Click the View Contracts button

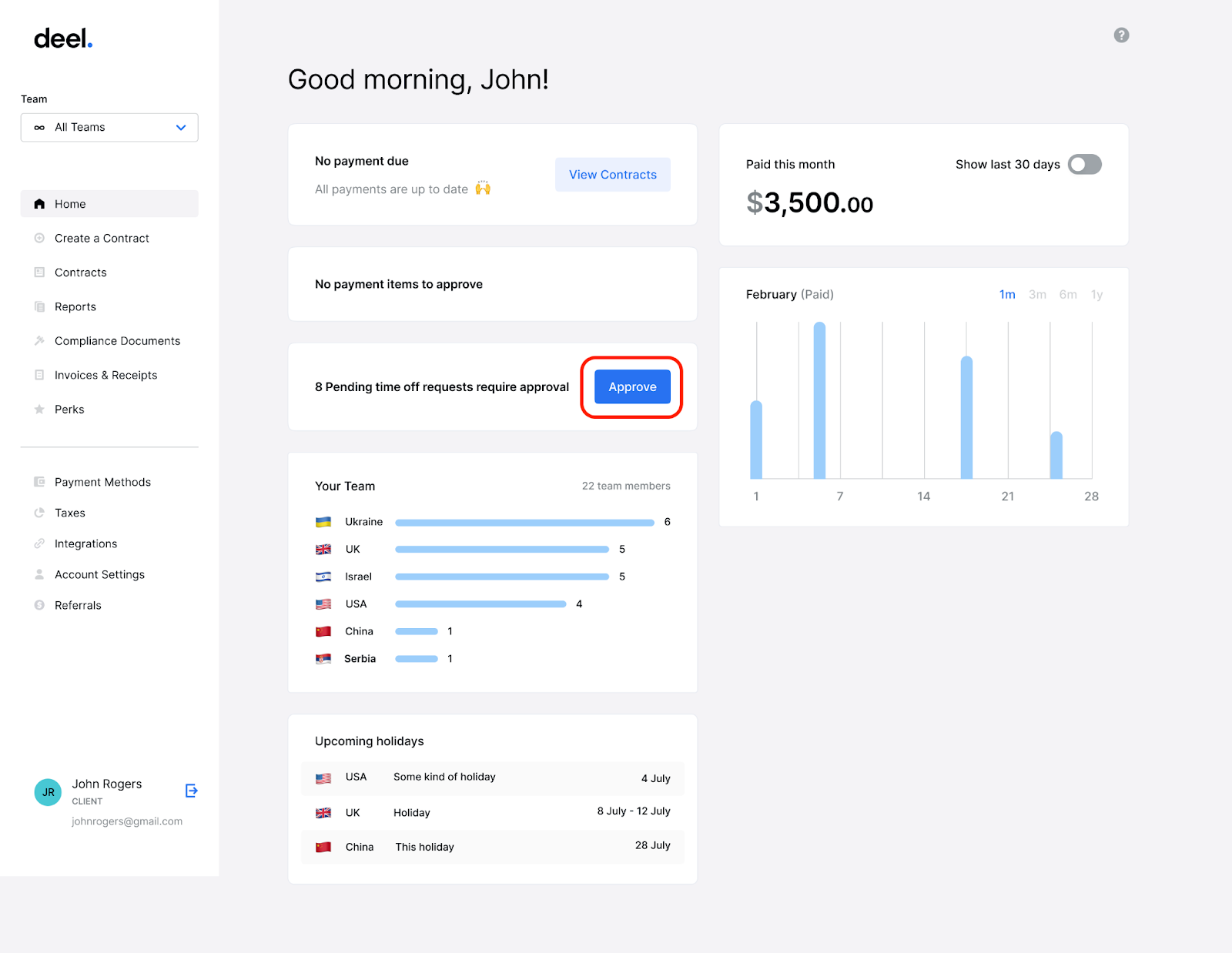point(612,174)
